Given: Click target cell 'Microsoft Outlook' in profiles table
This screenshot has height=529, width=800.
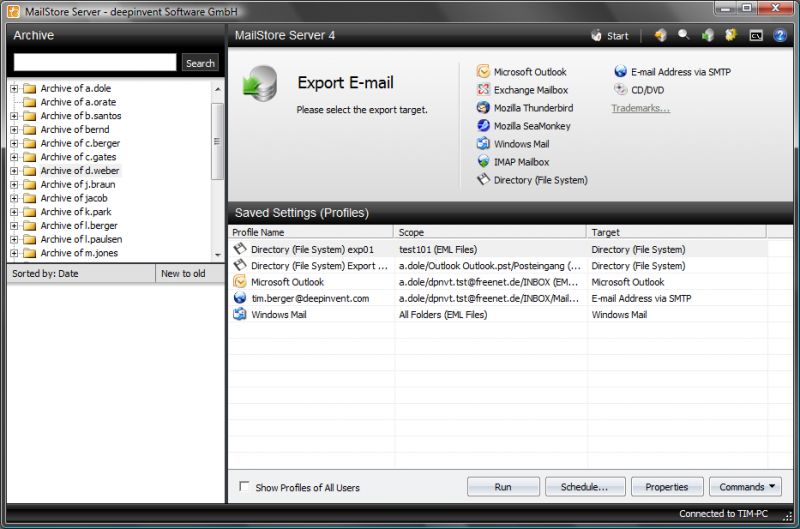Looking at the screenshot, I should point(628,282).
